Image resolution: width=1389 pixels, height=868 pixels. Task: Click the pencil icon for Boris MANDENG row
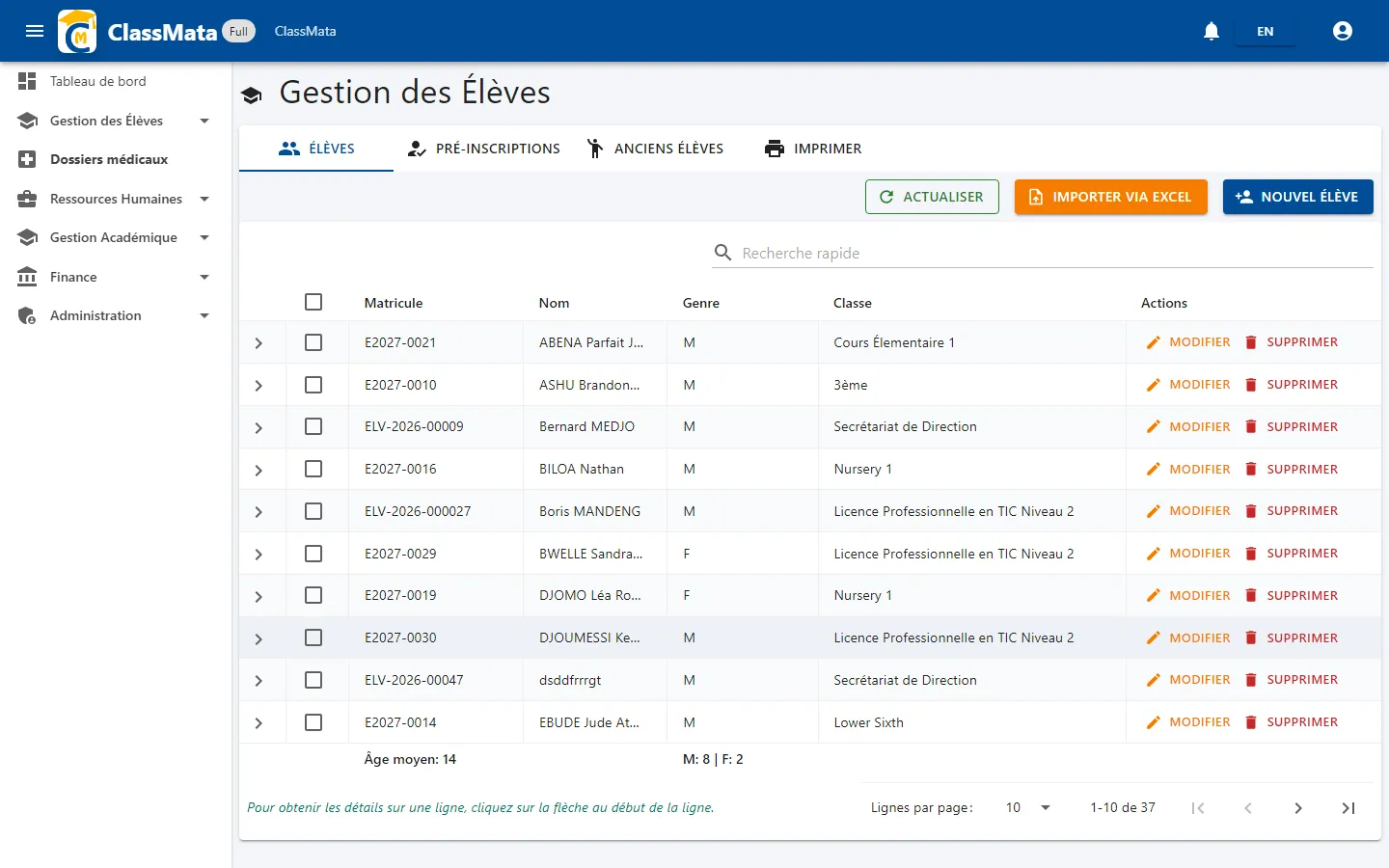[1153, 511]
